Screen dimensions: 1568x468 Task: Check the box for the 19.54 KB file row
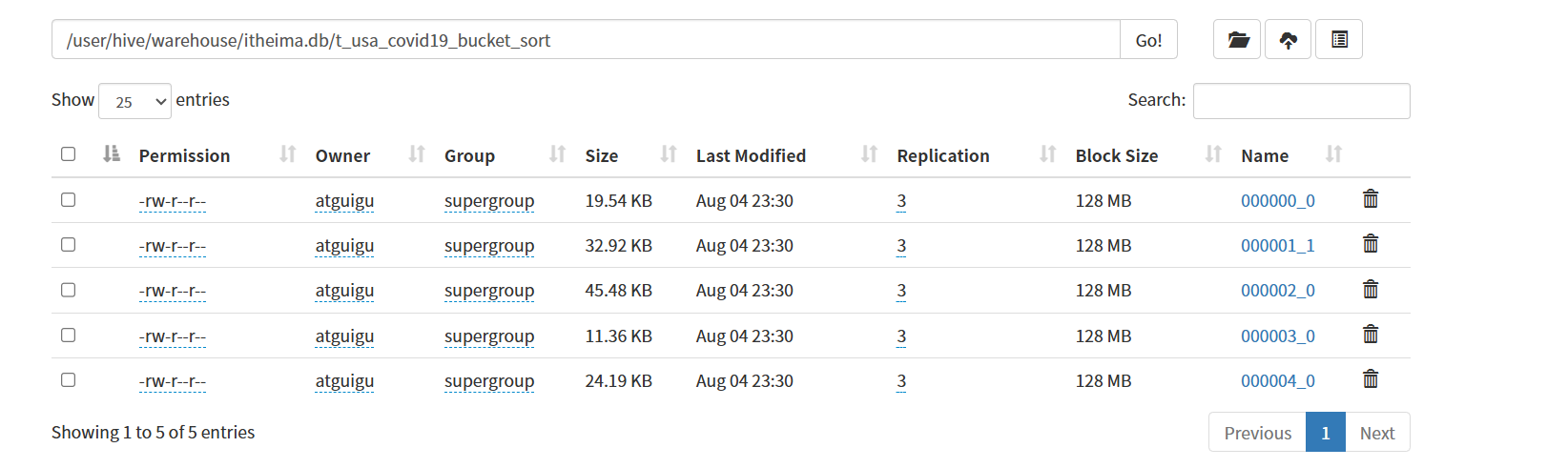(68, 199)
